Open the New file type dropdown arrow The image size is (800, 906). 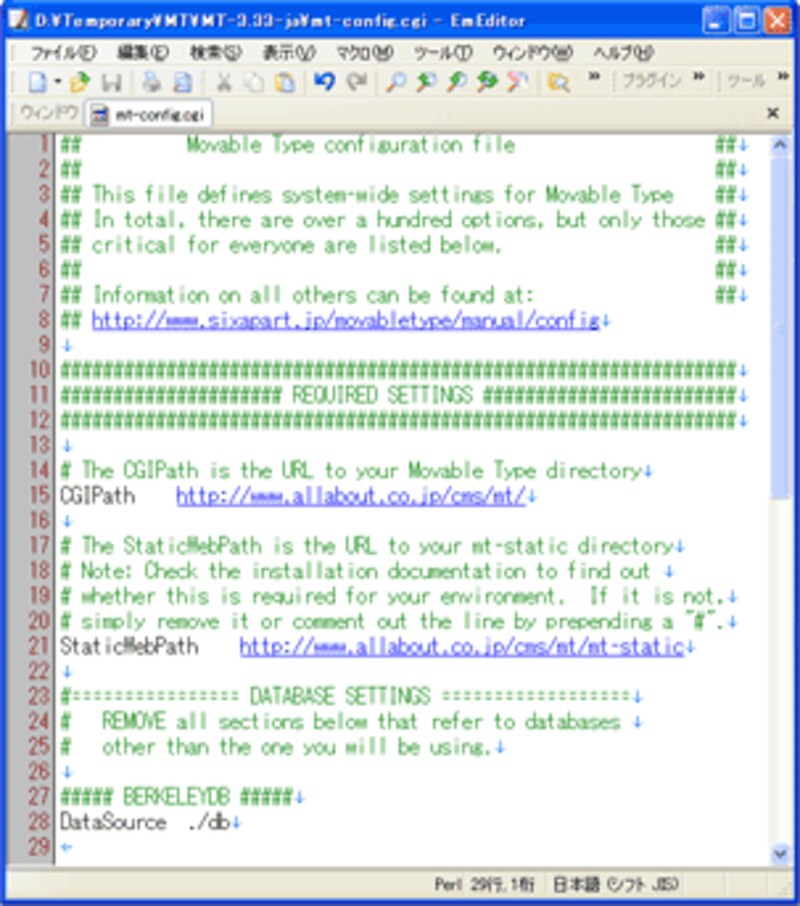pyautogui.click(x=58, y=82)
